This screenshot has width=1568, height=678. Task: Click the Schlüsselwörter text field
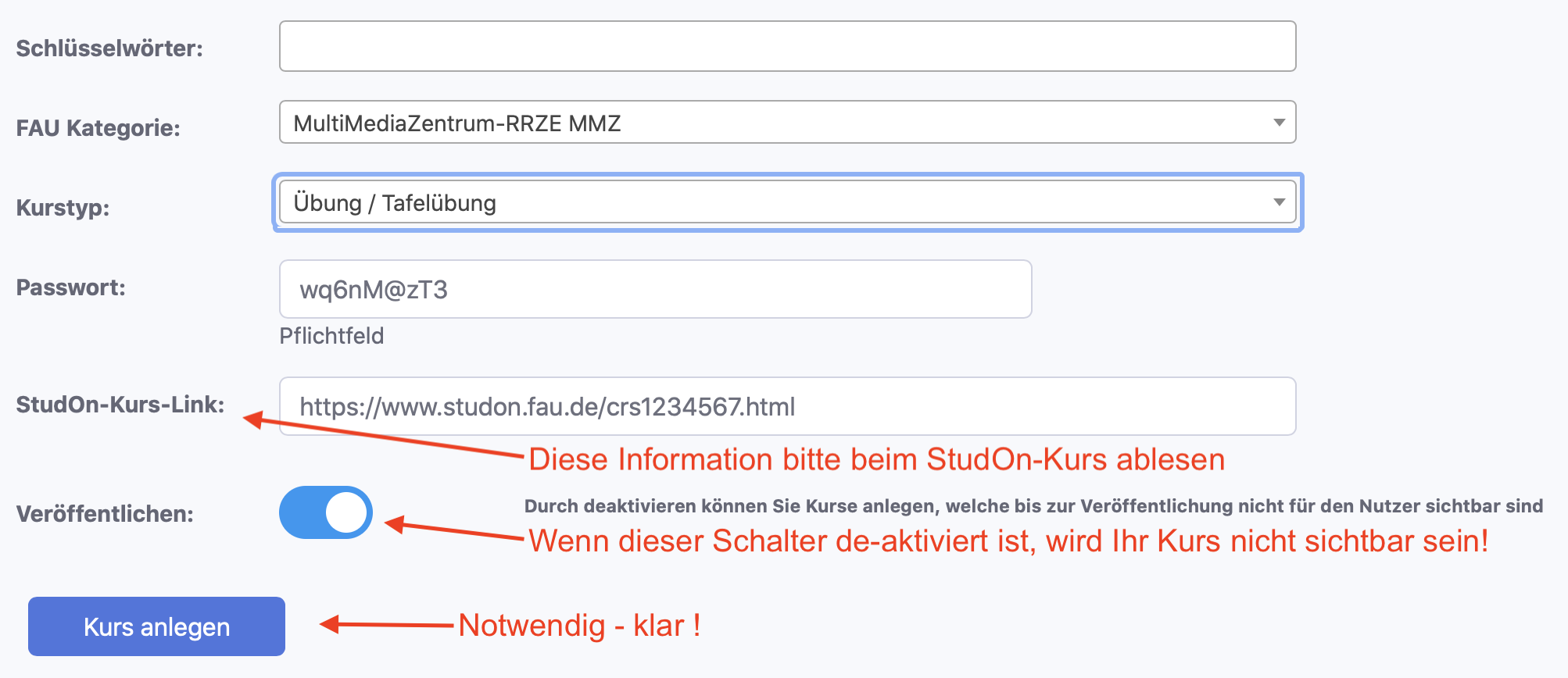[787, 47]
